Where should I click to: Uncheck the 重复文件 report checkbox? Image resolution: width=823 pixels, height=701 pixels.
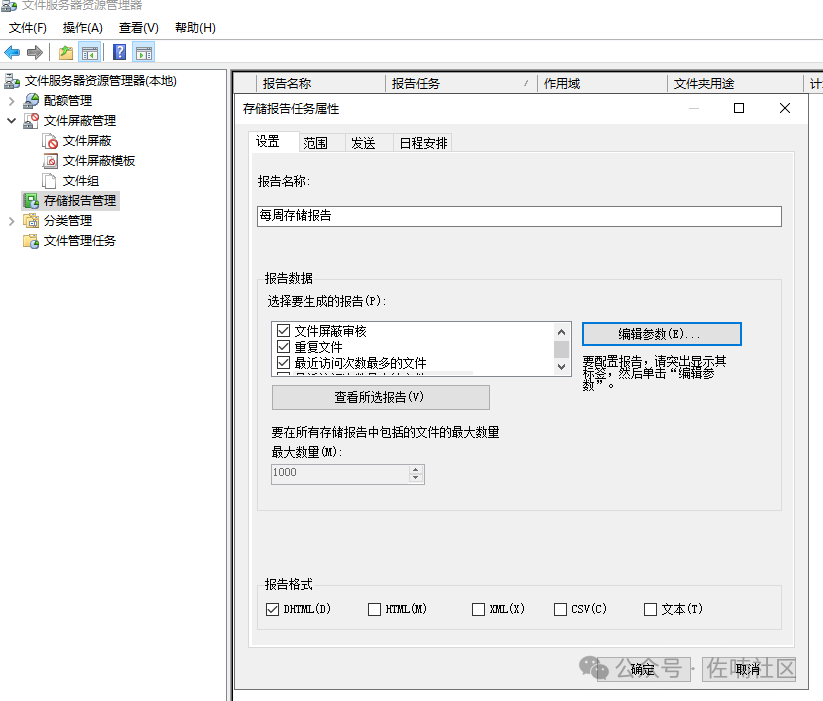click(283, 346)
